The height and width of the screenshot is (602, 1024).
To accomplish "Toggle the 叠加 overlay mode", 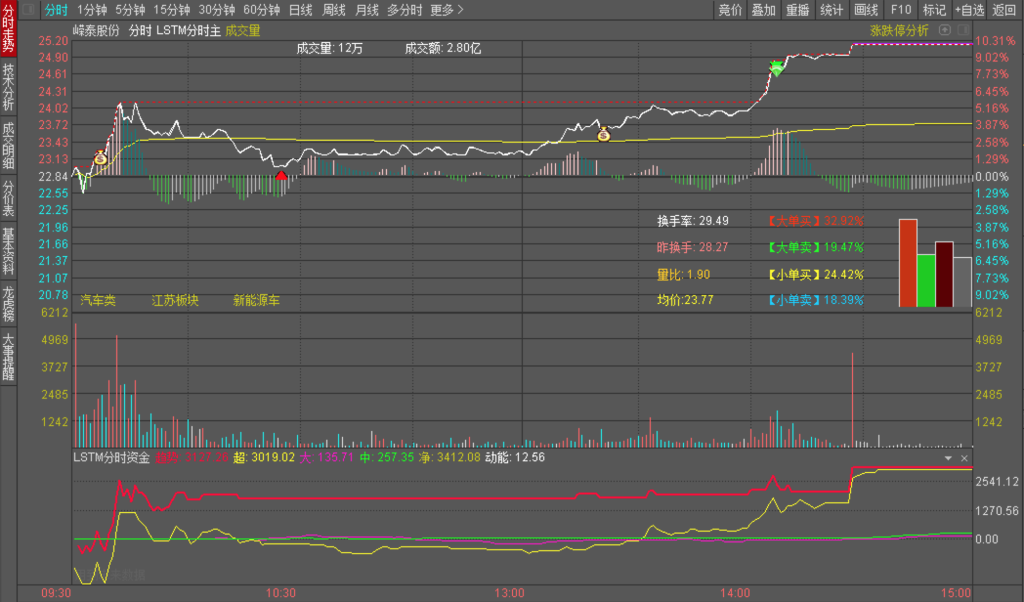I will point(763,10).
